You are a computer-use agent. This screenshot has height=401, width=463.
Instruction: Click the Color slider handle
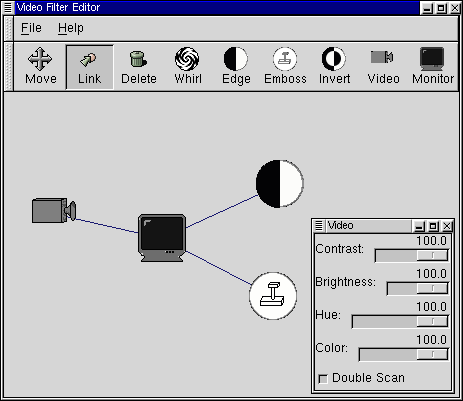pos(432,355)
